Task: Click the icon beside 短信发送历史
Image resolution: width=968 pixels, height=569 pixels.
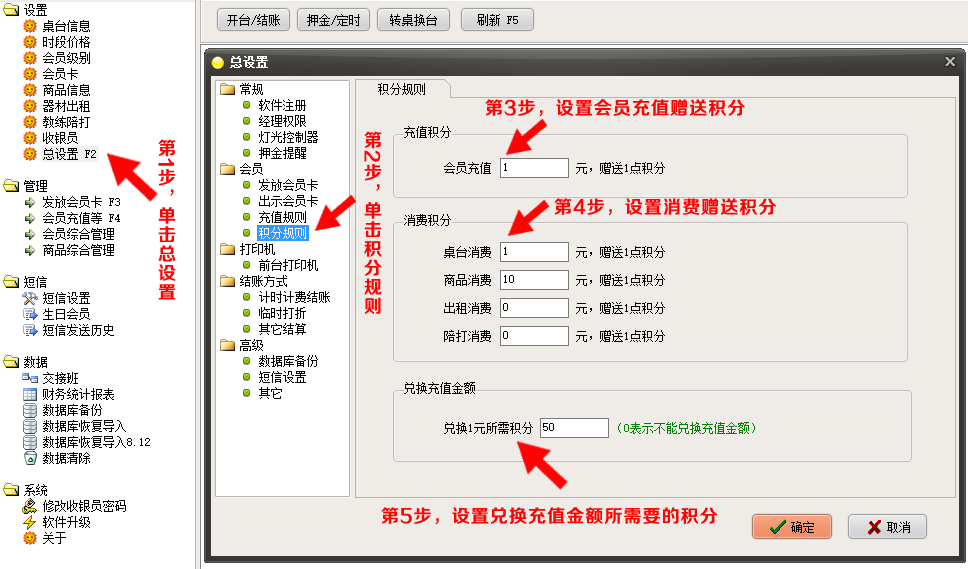Action: 30,331
